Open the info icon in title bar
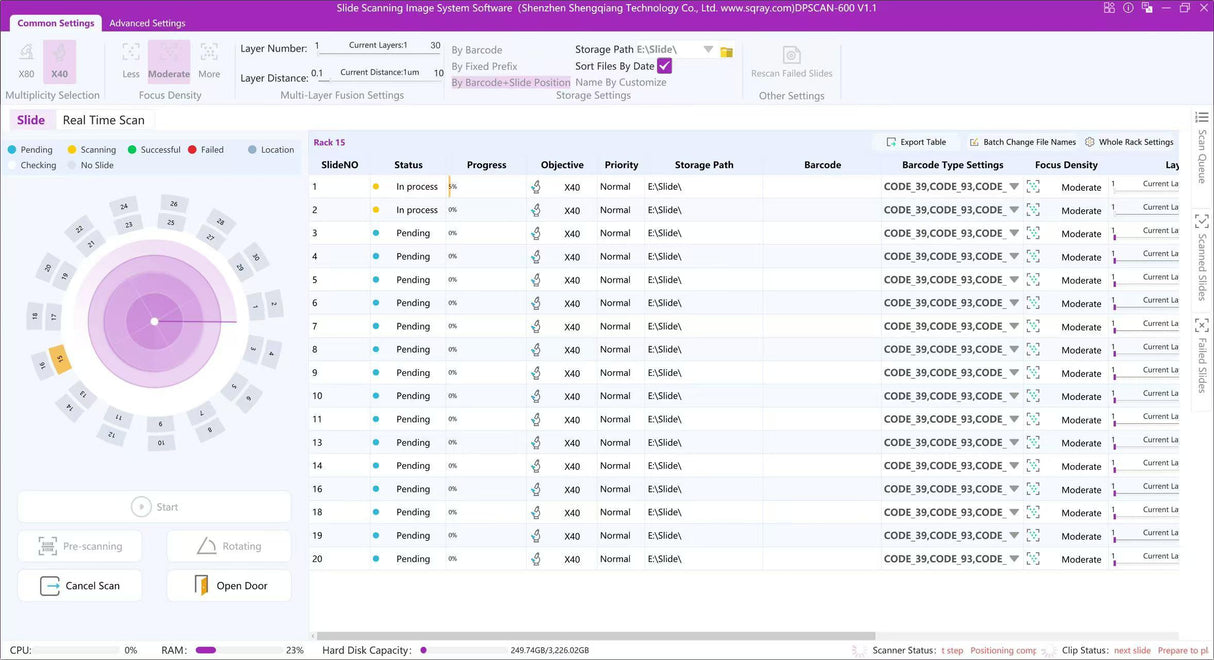This screenshot has height=660, width=1214. (1128, 8)
